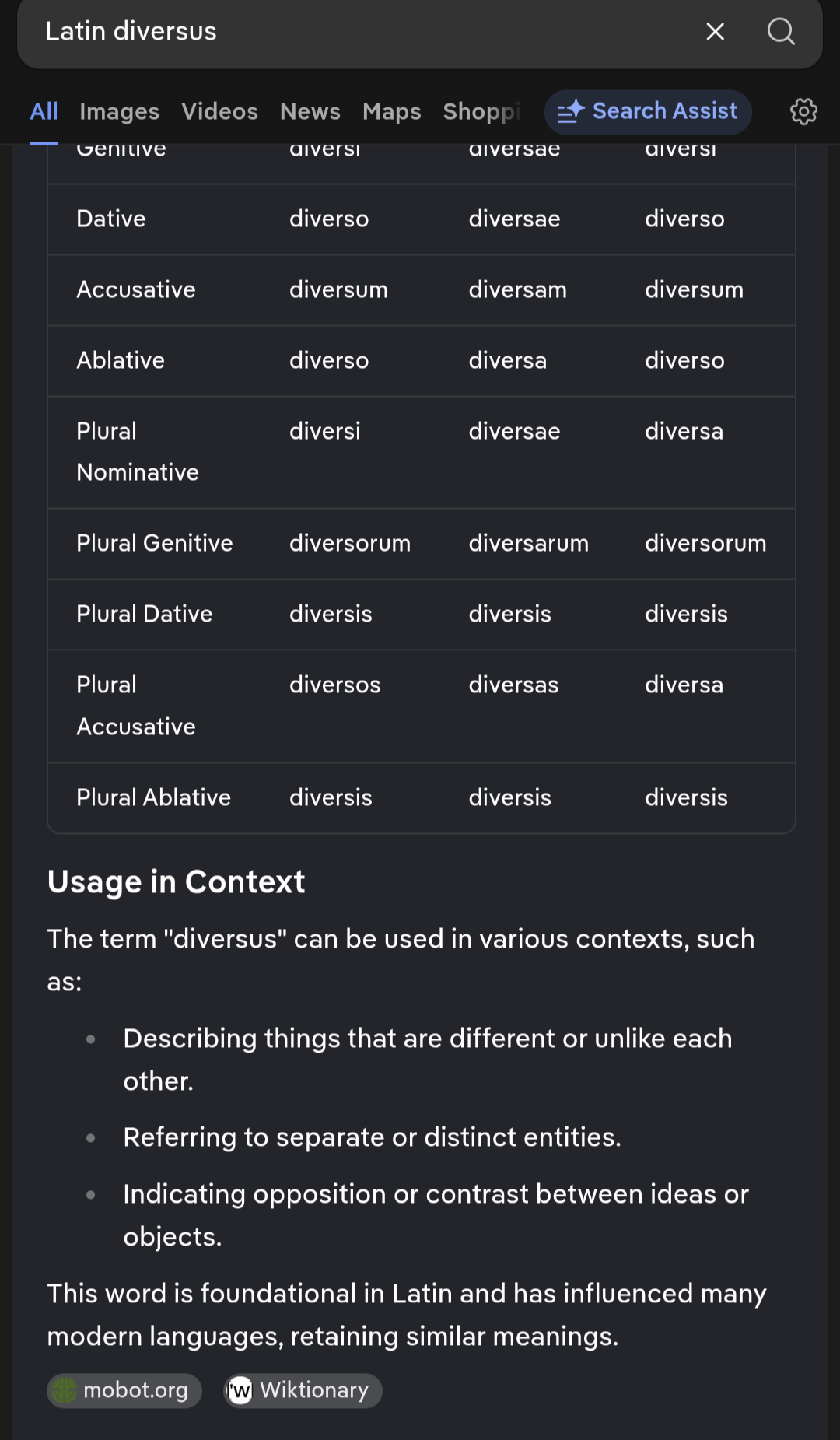Image resolution: width=840 pixels, height=1440 pixels.
Task: Tap the magnifying glass search icon
Action: (780, 31)
